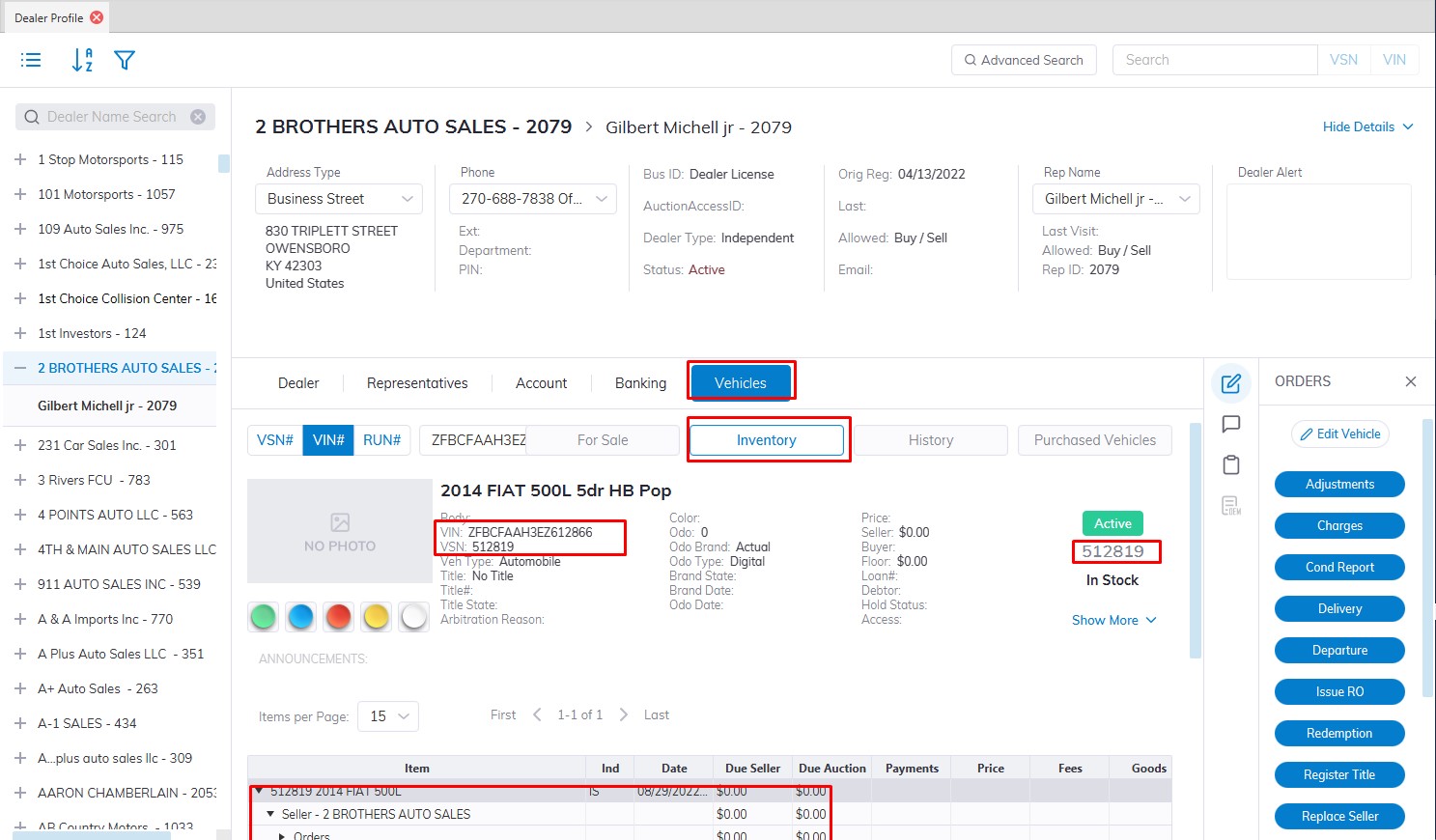Open the Items per Page dropdown

coord(388,716)
